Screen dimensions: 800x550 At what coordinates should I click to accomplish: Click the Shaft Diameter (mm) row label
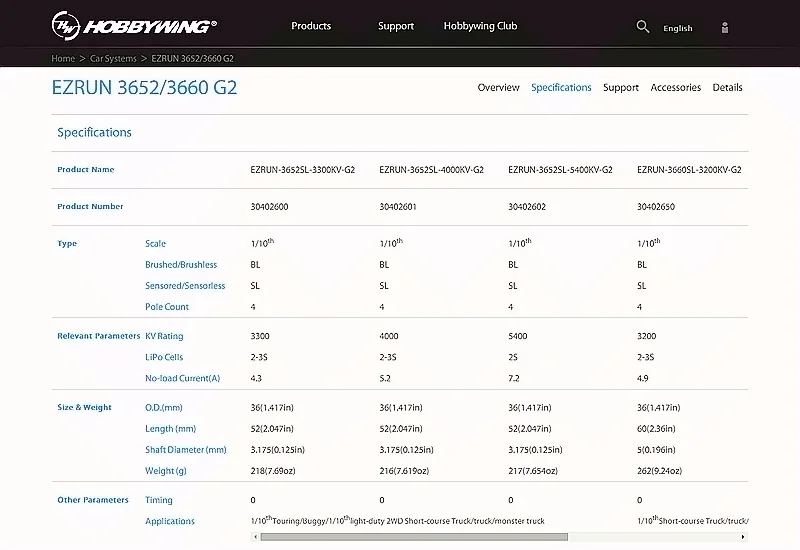point(186,449)
